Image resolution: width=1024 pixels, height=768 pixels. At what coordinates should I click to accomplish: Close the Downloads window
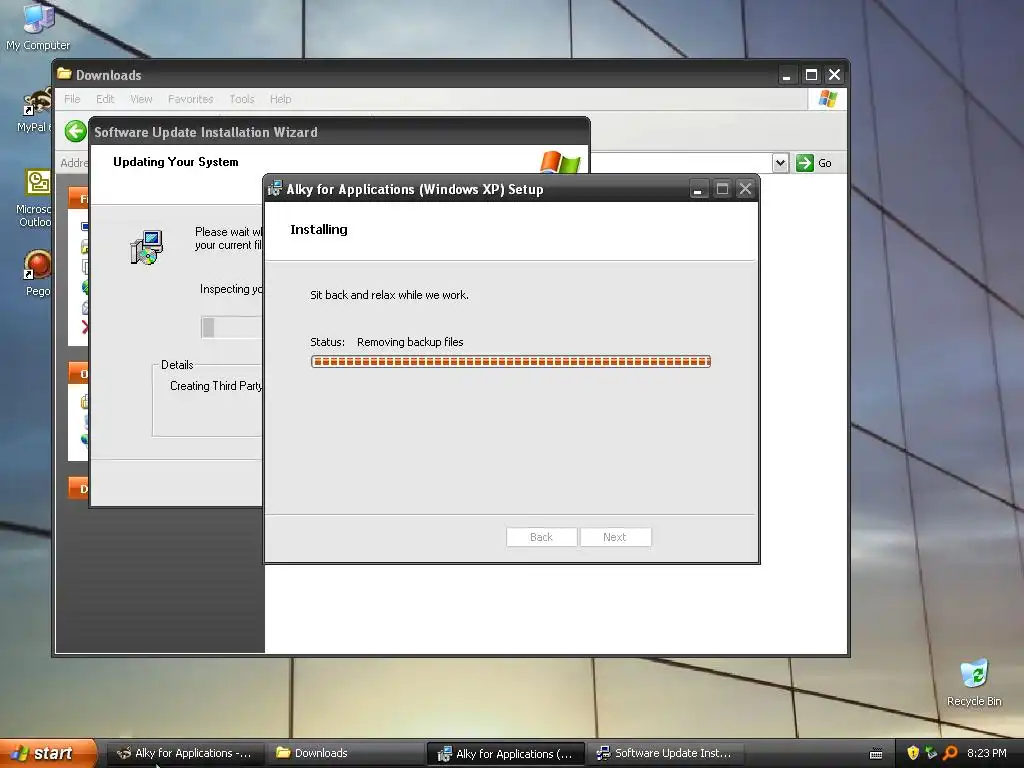coord(835,75)
